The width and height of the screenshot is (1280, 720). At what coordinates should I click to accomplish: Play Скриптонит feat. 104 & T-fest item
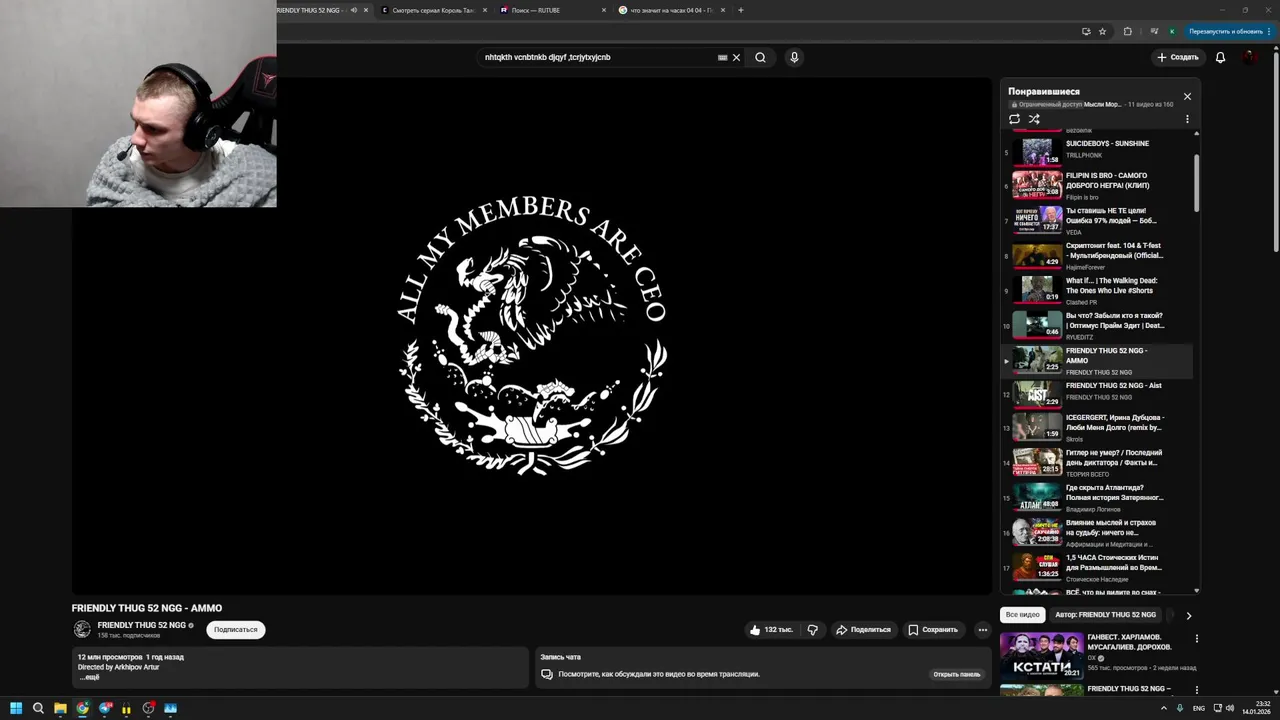[1097, 256]
